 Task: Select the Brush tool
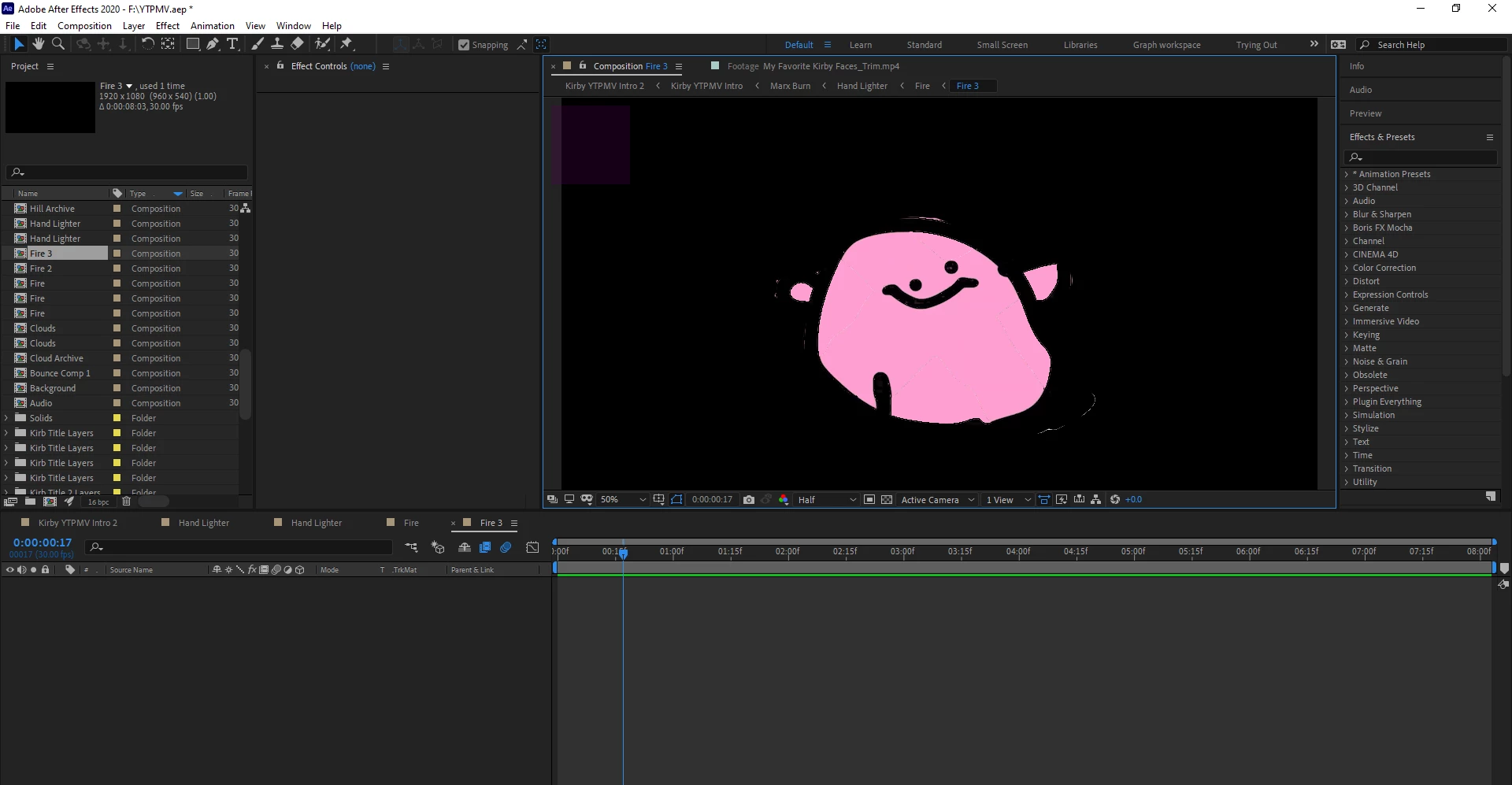(x=258, y=44)
